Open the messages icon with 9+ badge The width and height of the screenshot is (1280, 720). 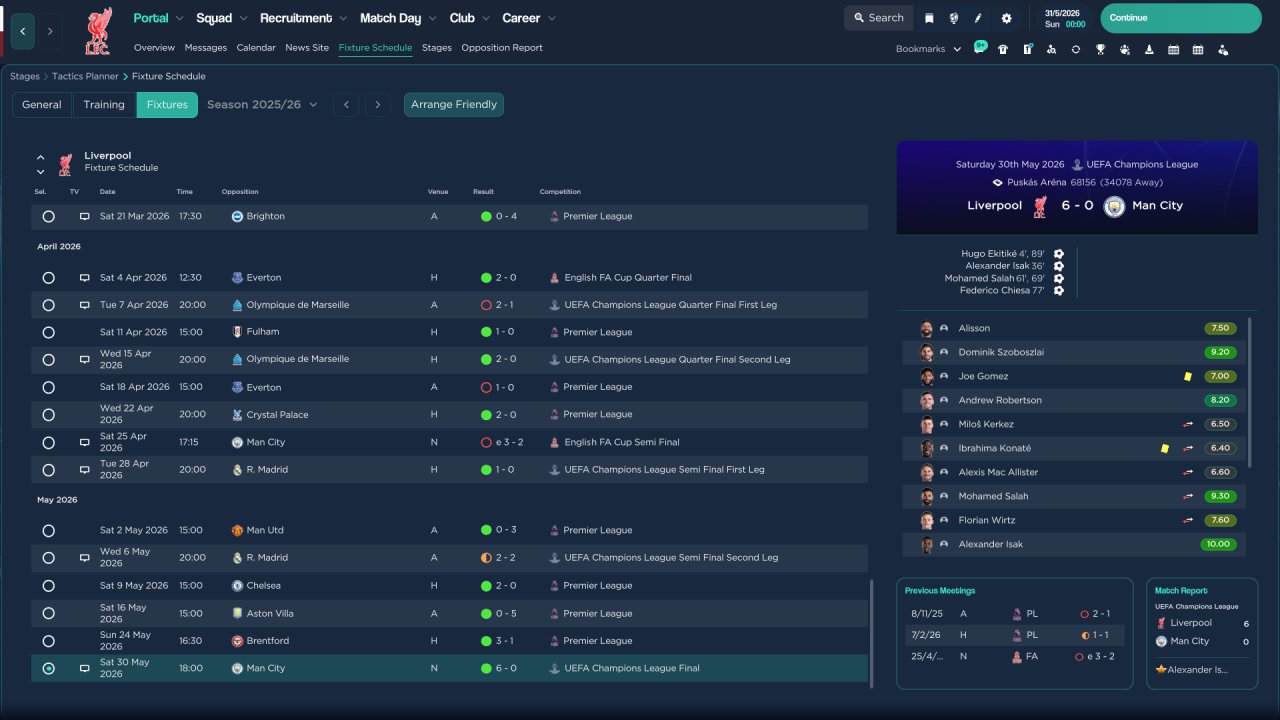coord(980,48)
